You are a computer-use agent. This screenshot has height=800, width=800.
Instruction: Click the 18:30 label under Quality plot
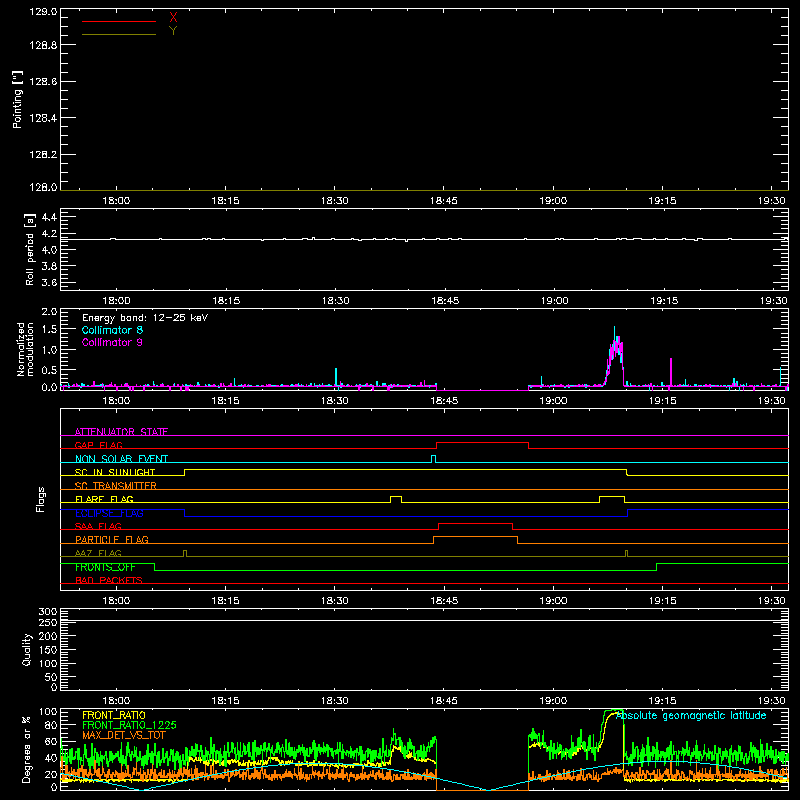tap(335, 701)
